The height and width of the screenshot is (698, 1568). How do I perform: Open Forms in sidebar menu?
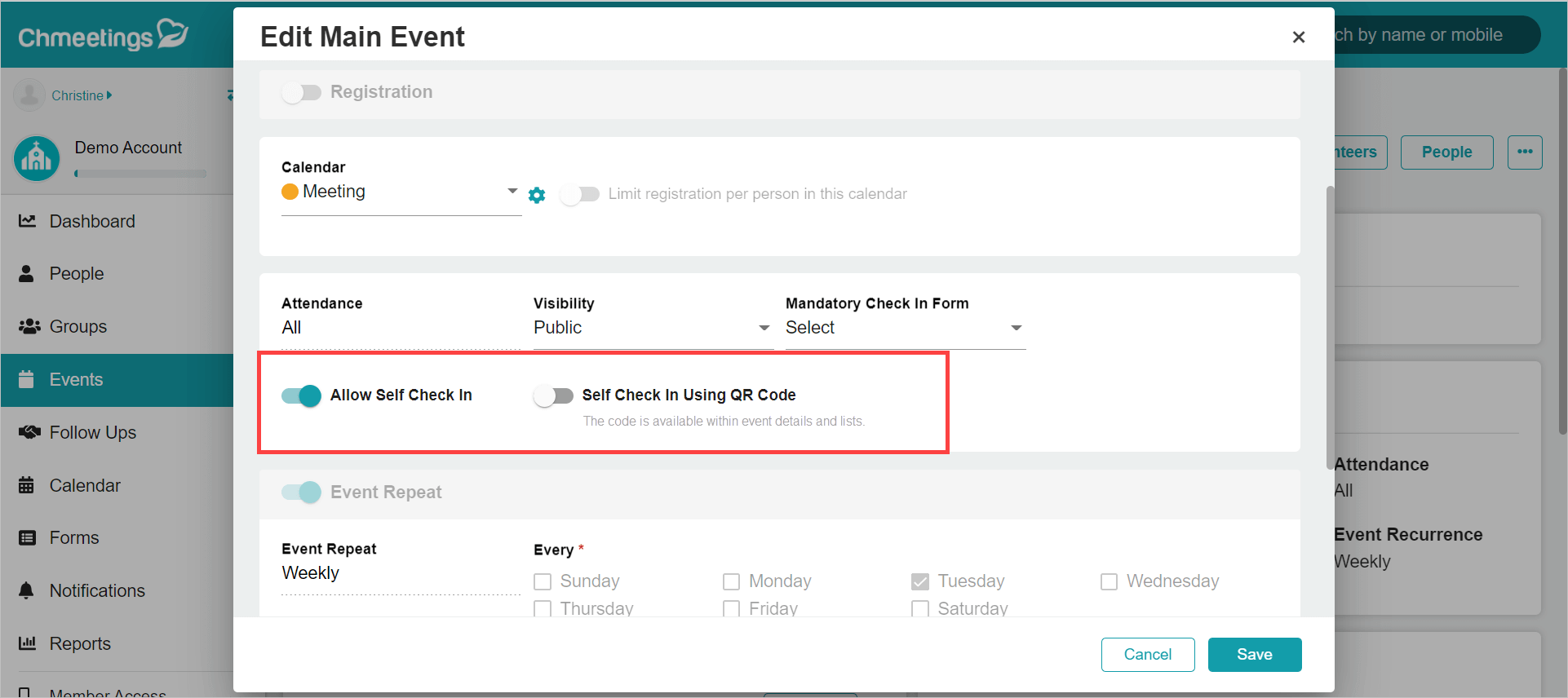point(117,537)
